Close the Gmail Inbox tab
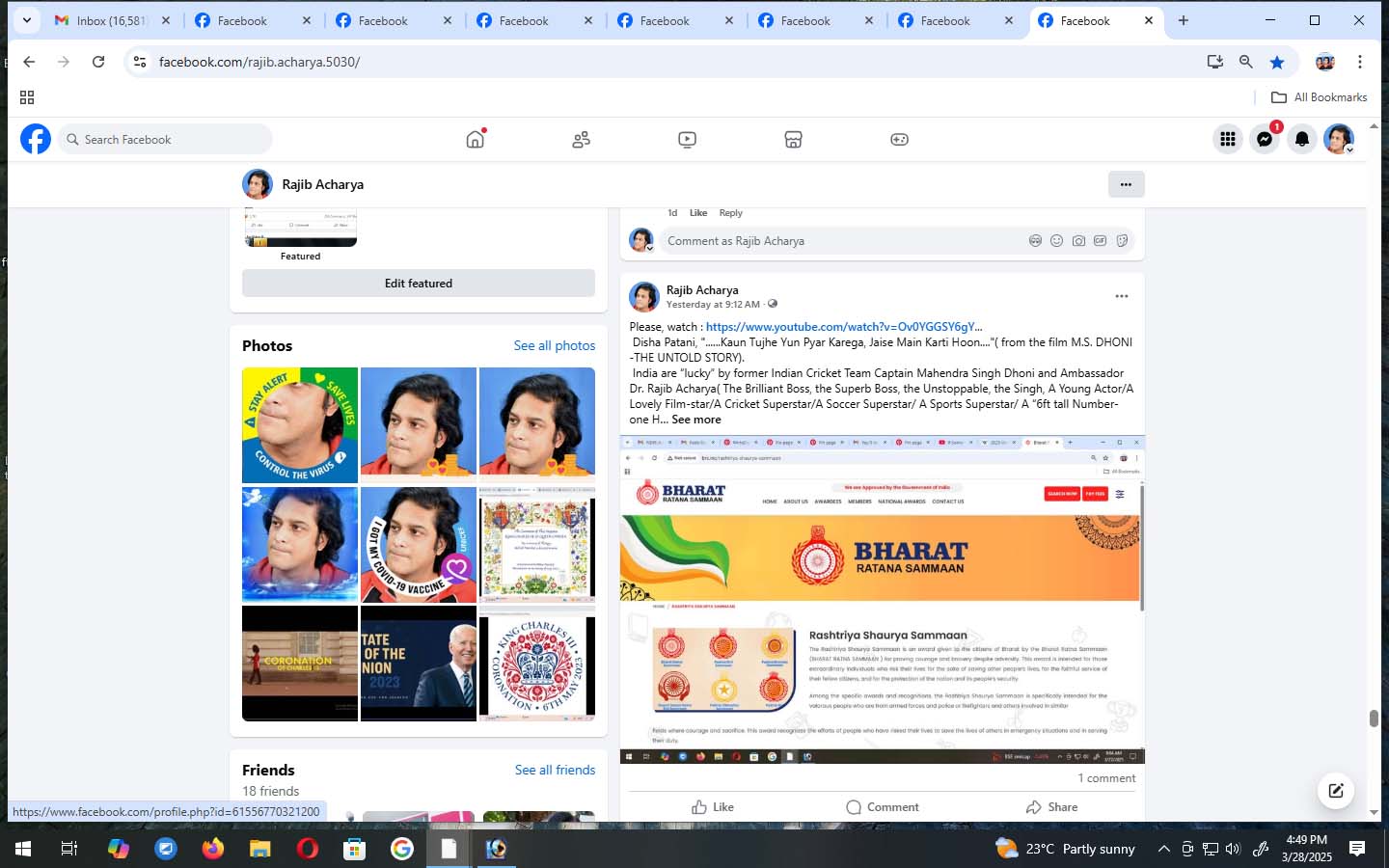This screenshot has width=1389, height=868. [x=166, y=20]
